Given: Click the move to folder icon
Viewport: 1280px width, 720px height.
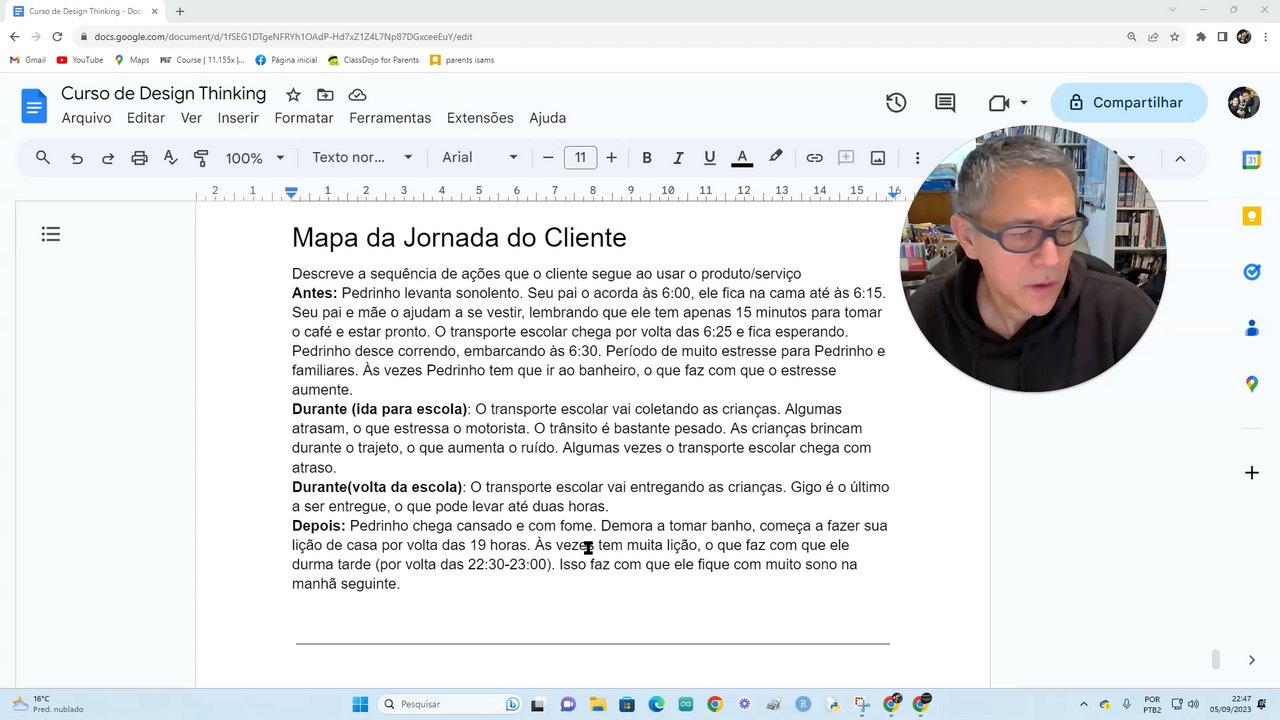Looking at the screenshot, I should pos(325,95).
